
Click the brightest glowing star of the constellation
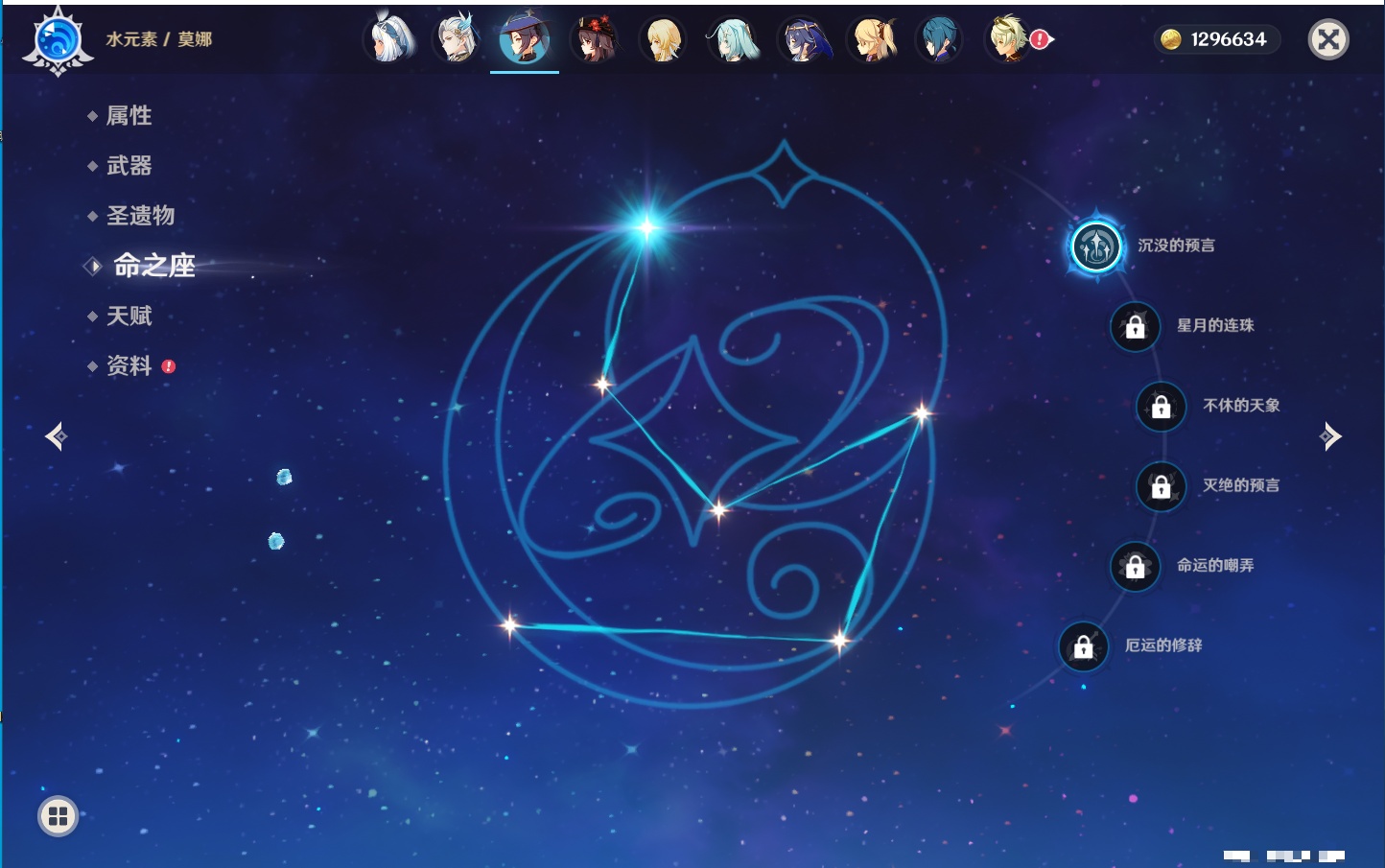pyautogui.click(x=646, y=227)
